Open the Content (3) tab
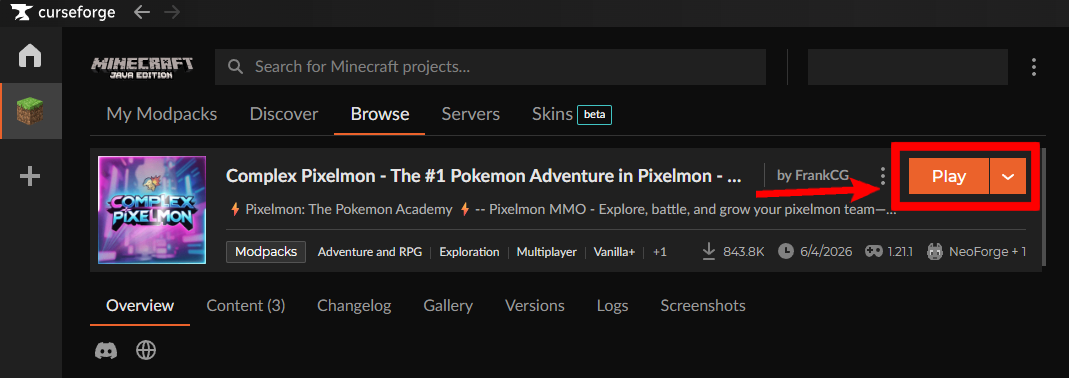The image size is (1069, 378). 245,306
